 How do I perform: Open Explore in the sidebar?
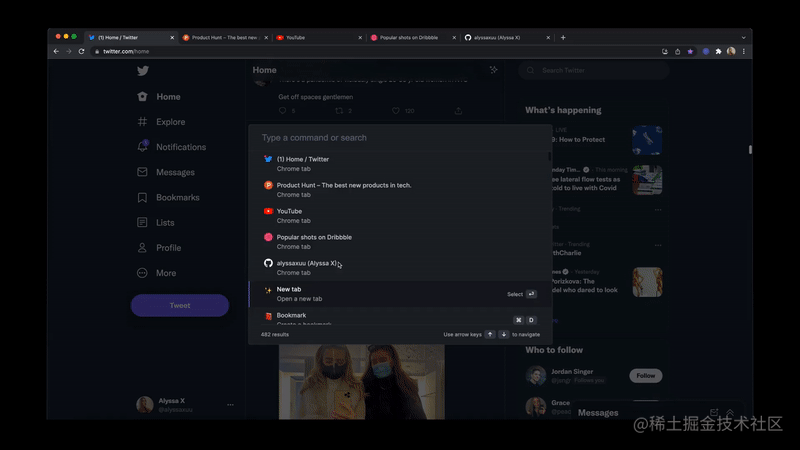tap(161, 122)
